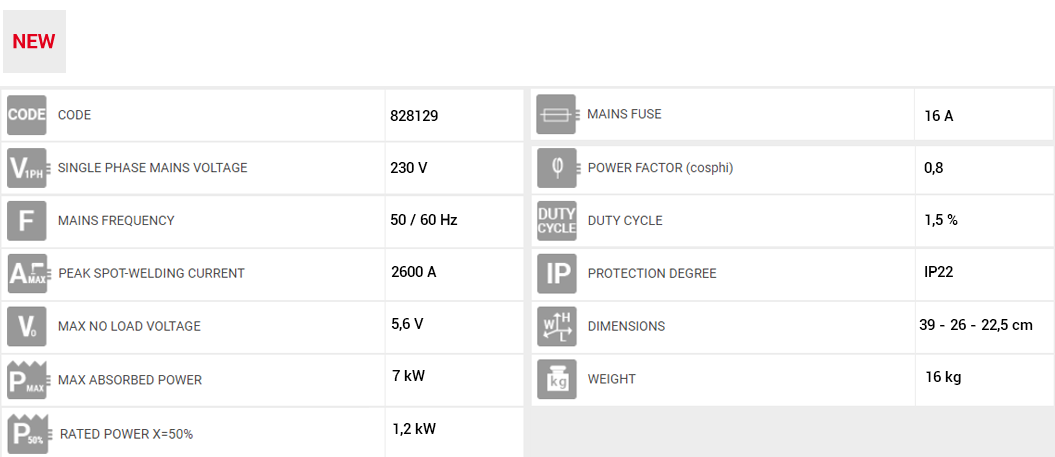Click the mains frequency F icon
Image resolution: width=1055 pixels, height=457 pixels.
pyautogui.click(x=27, y=221)
